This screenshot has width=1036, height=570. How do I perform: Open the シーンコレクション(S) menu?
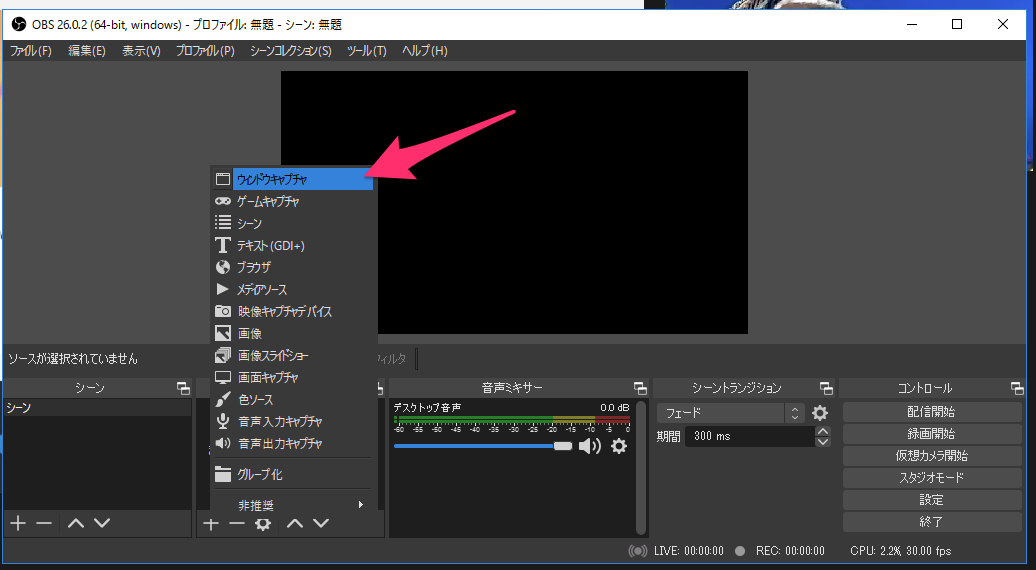[291, 51]
